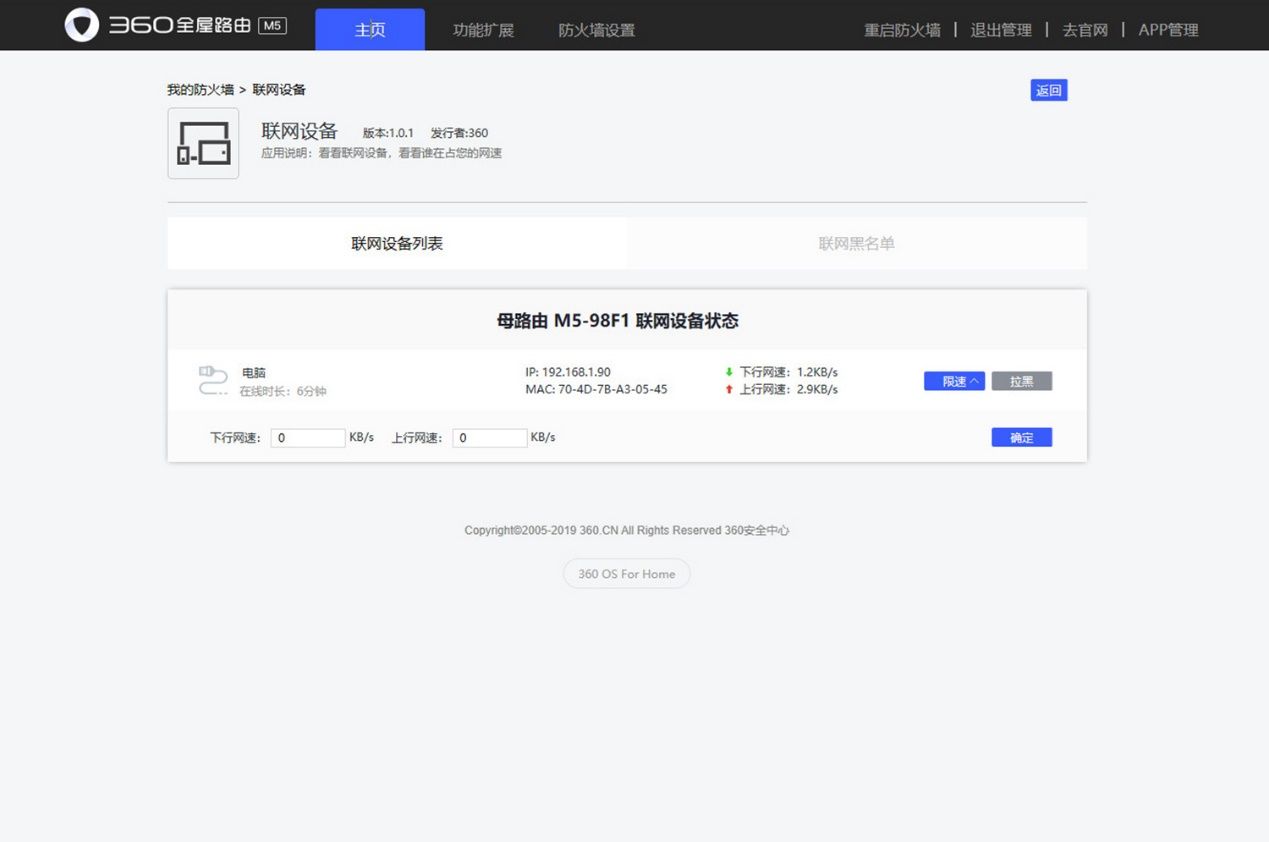Viewport: 1269px width, 842px height.
Task: Click the 拉黑 button
Action: coord(1022,381)
